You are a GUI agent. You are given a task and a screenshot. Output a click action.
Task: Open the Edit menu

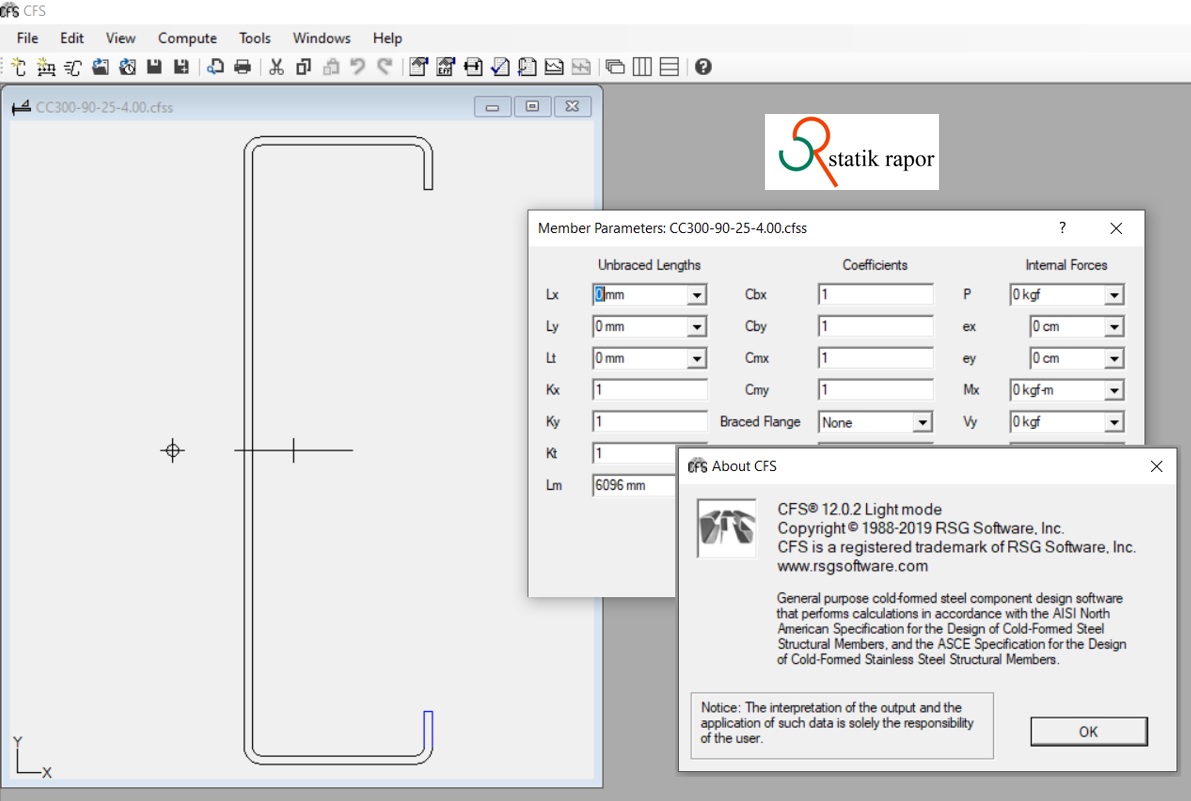[72, 38]
